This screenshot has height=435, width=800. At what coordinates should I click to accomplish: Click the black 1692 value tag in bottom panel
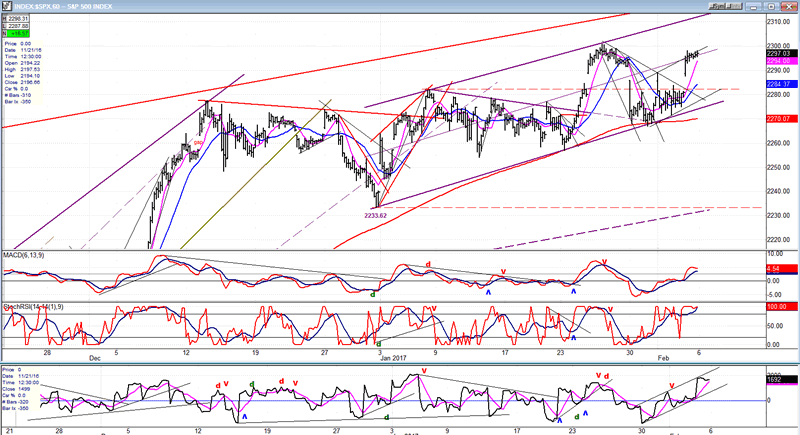(x=776, y=380)
